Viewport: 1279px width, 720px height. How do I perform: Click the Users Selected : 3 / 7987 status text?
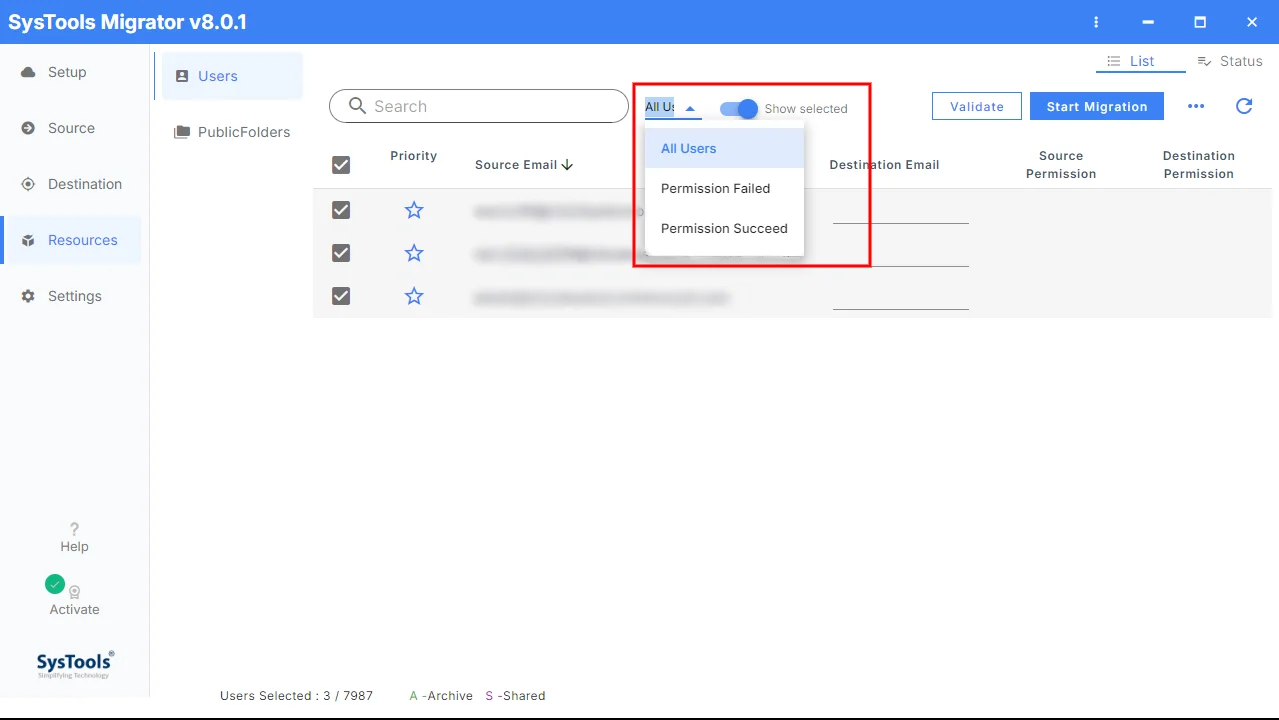[296, 696]
